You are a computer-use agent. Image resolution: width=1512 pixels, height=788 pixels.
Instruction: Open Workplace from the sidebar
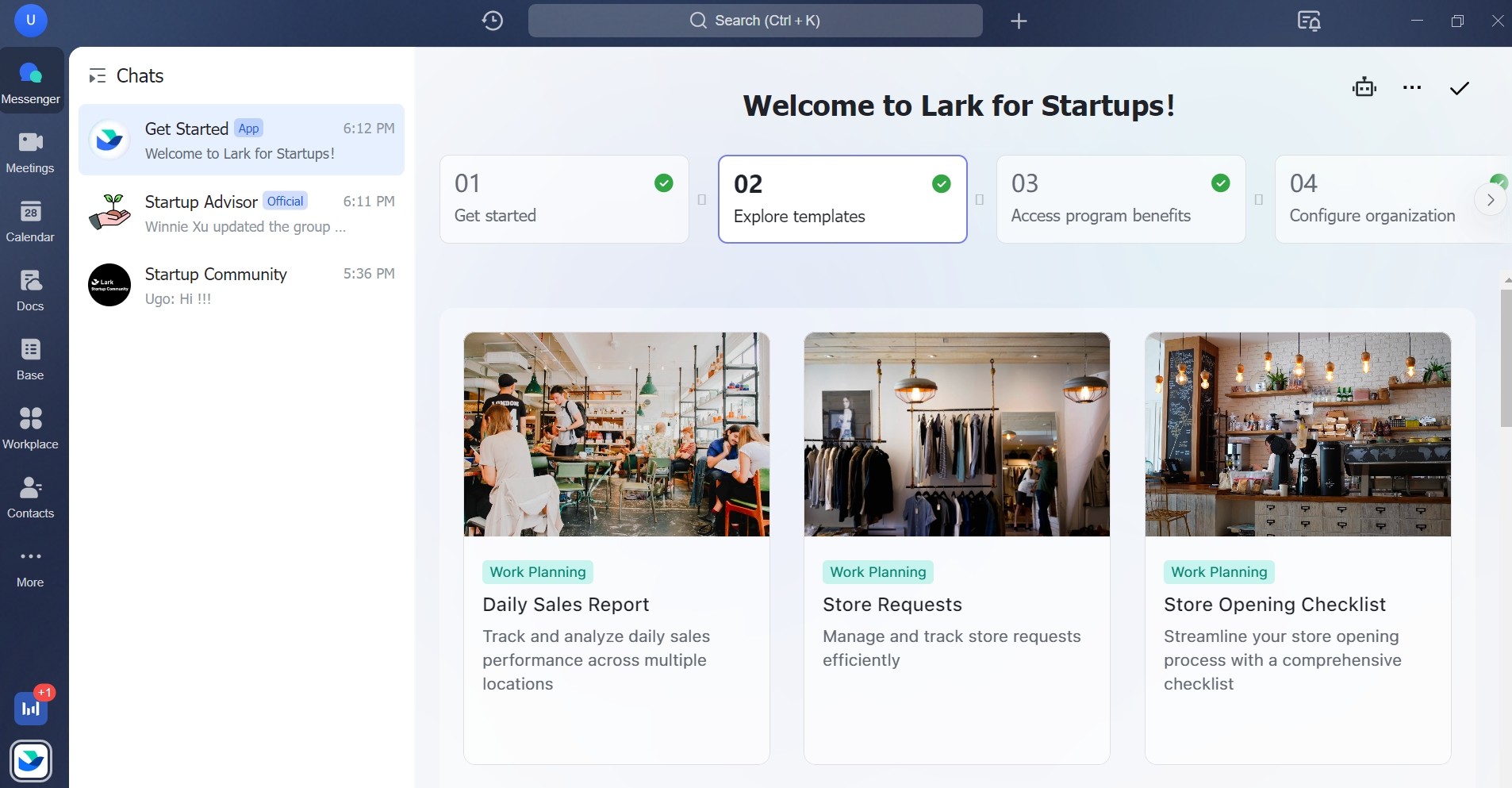pos(31,428)
